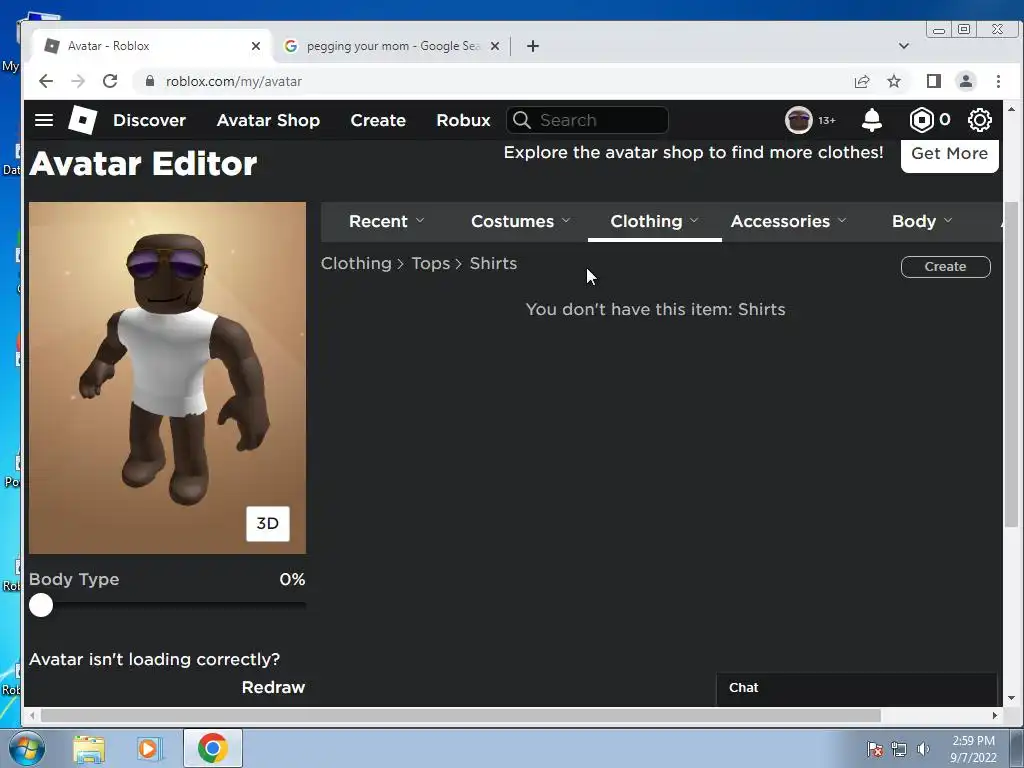
Task: Expand the Clothing dropdown tab
Action: click(x=654, y=221)
